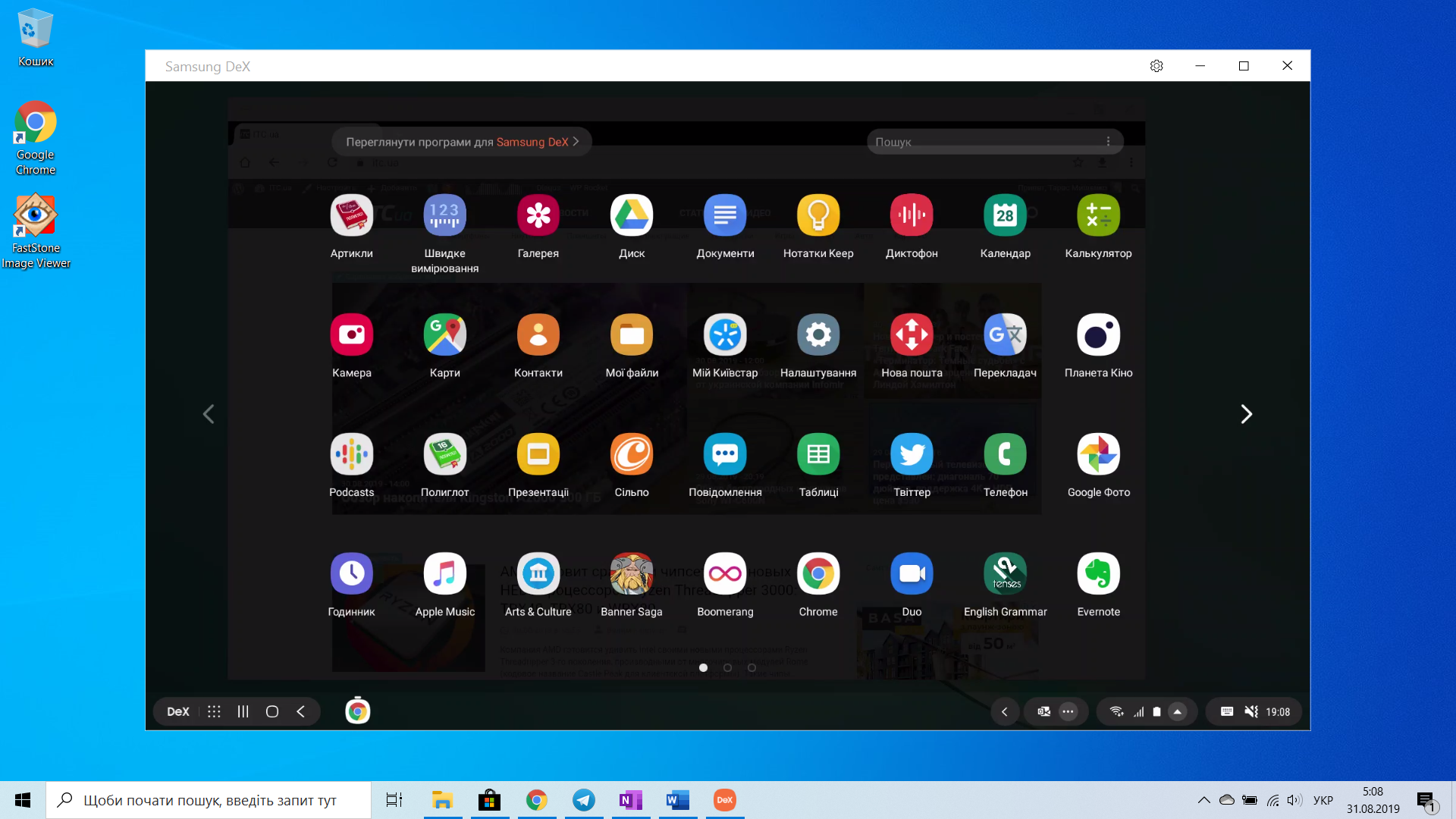Image resolution: width=1456 pixels, height=819 pixels.
Task: Open Планета Кіно app
Action: pyautogui.click(x=1098, y=334)
